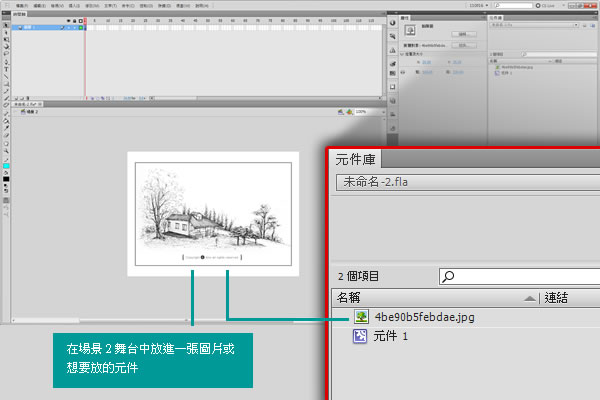This screenshot has width=600, height=400.
Task: Click the width value in Properties
Action: [x=427, y=72]
